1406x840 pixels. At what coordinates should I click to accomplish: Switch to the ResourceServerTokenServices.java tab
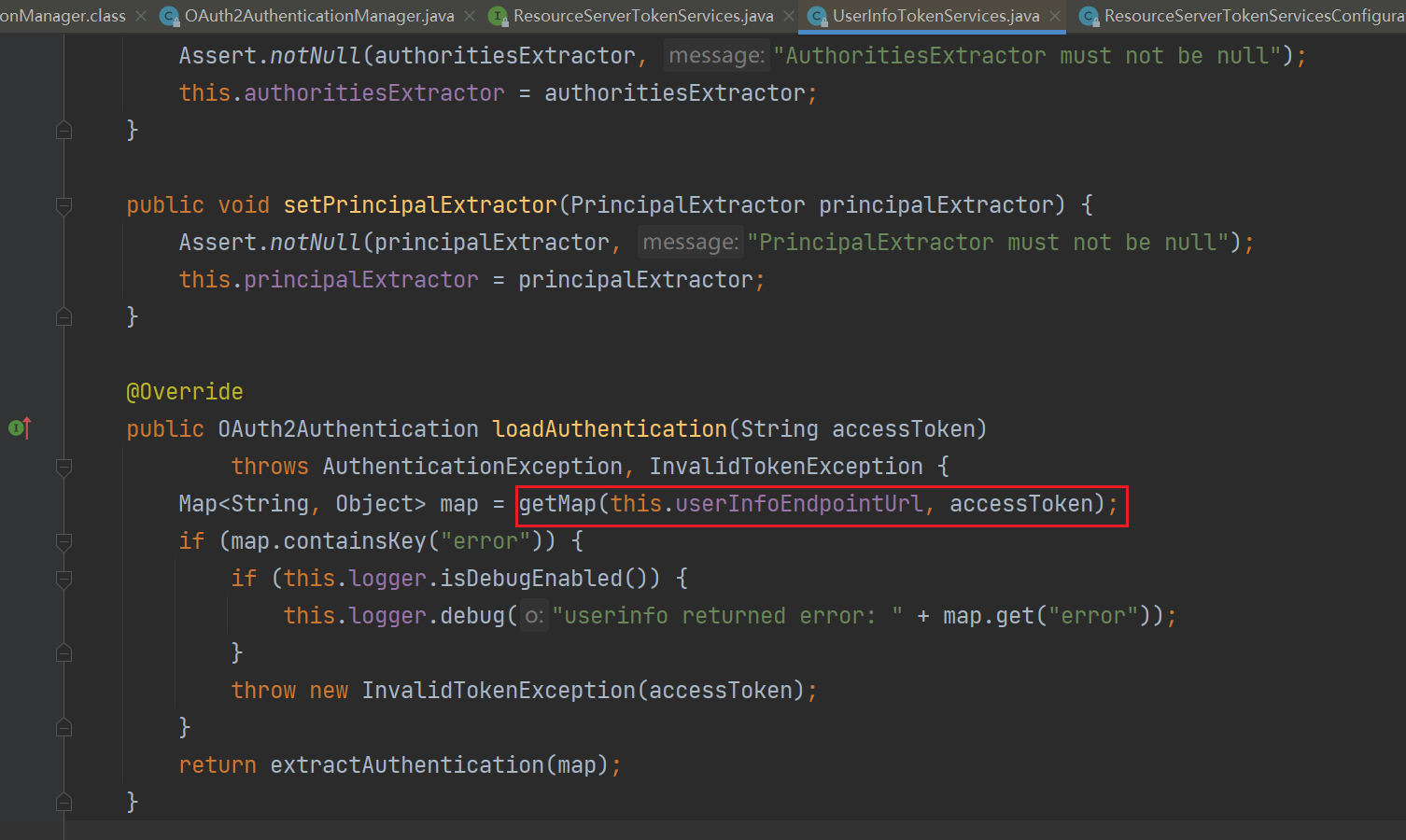(x=643, y=16)
